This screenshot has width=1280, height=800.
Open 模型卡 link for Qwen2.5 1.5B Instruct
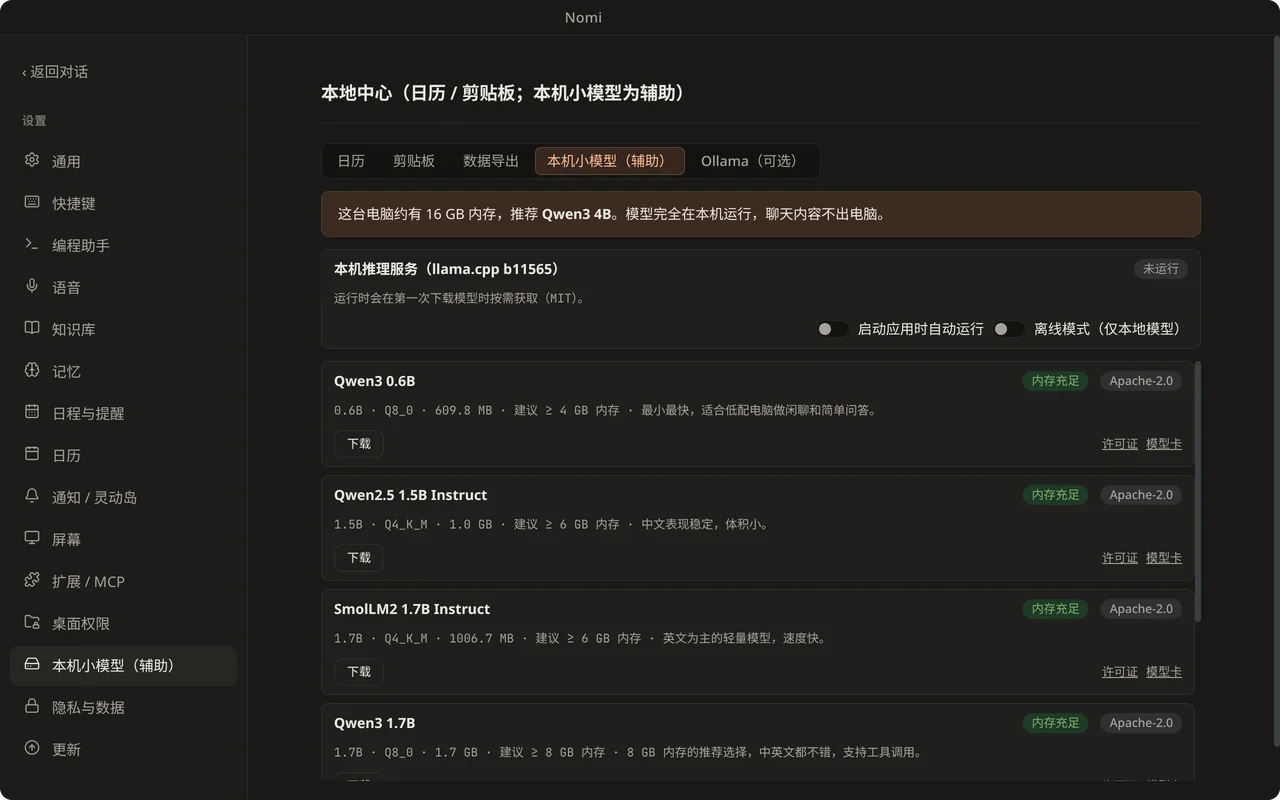pyautogui.click(x=1164, y=558)
